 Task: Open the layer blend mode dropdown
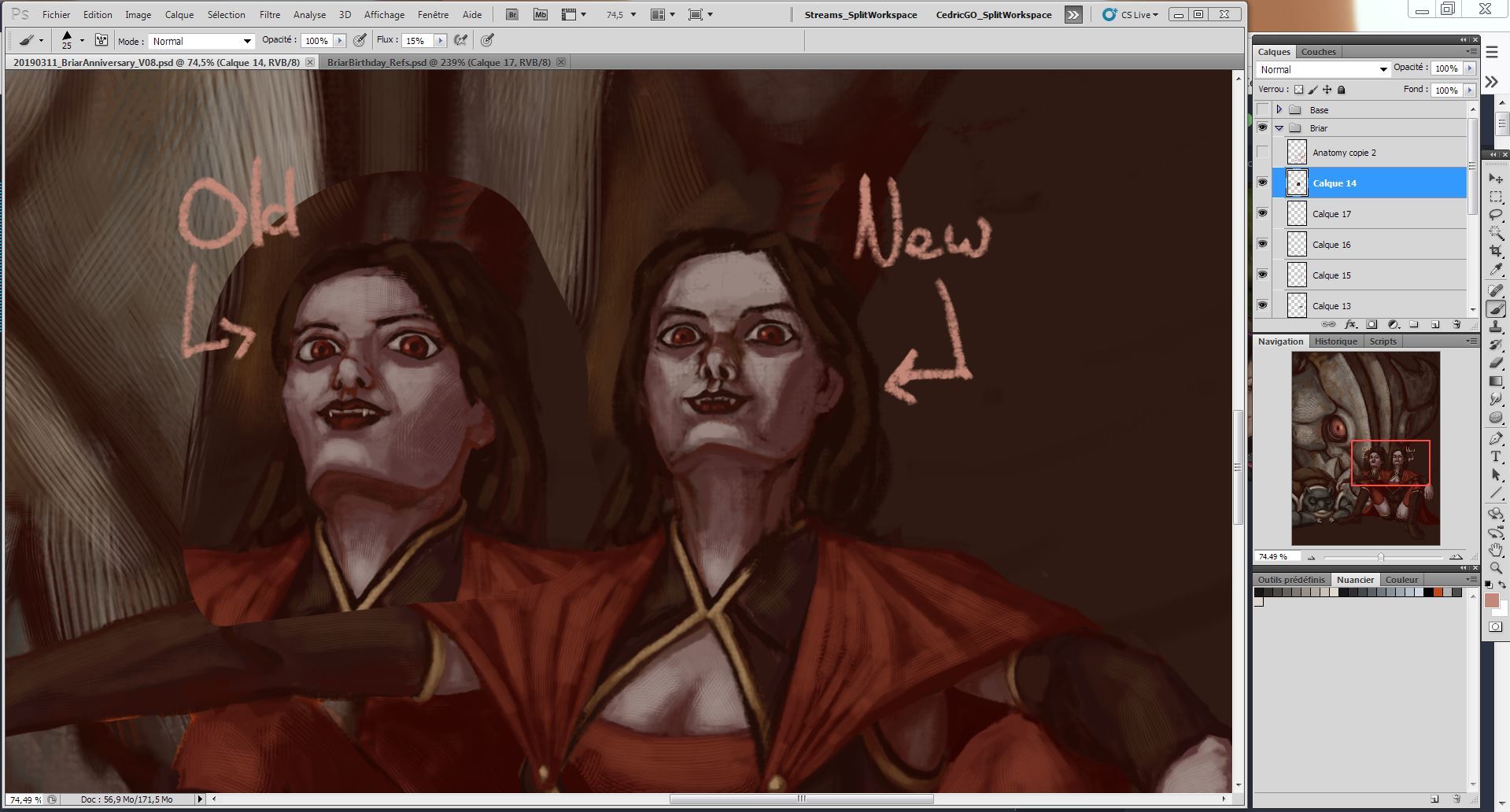pos(1322,69)
